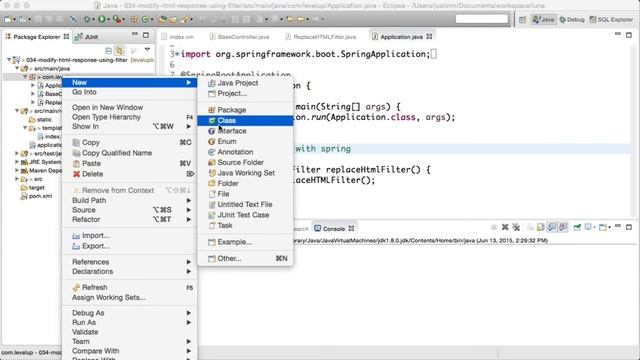Expand the Run As submenu
This screenshot has width=640, height=360.
coord(129,322)
